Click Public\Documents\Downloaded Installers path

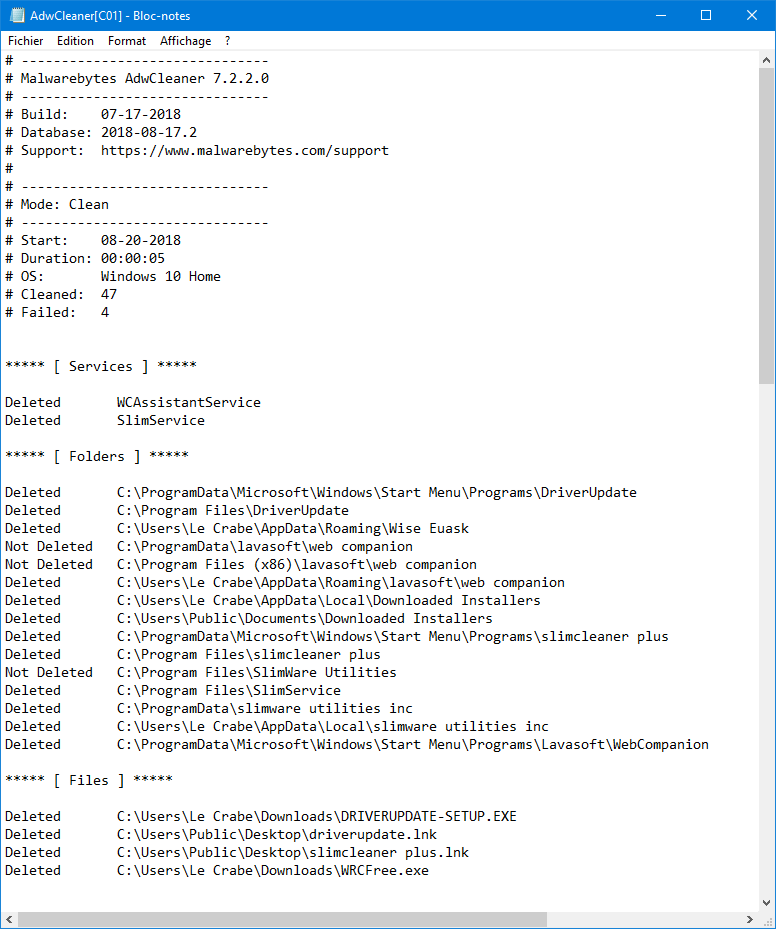click(304, 619)
